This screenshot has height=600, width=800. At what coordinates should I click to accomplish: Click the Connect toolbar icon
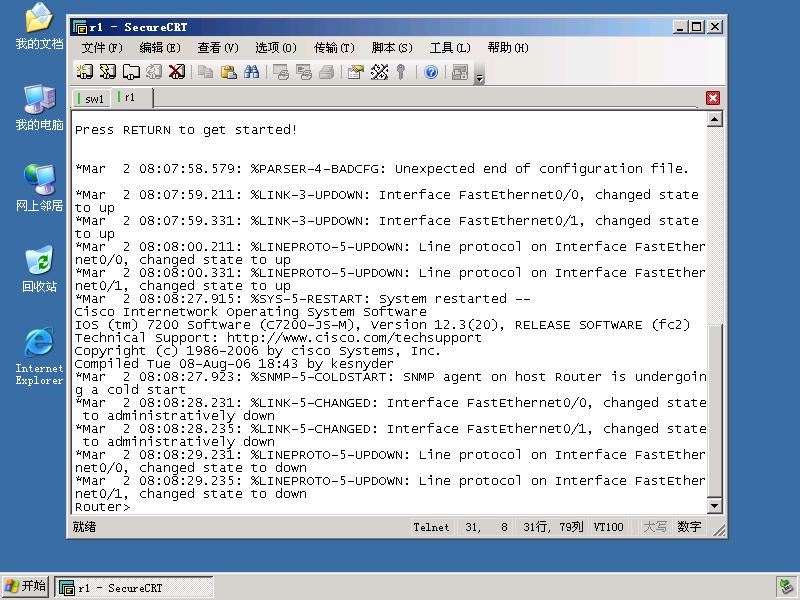pyautogui.click(x=84, y=72)
